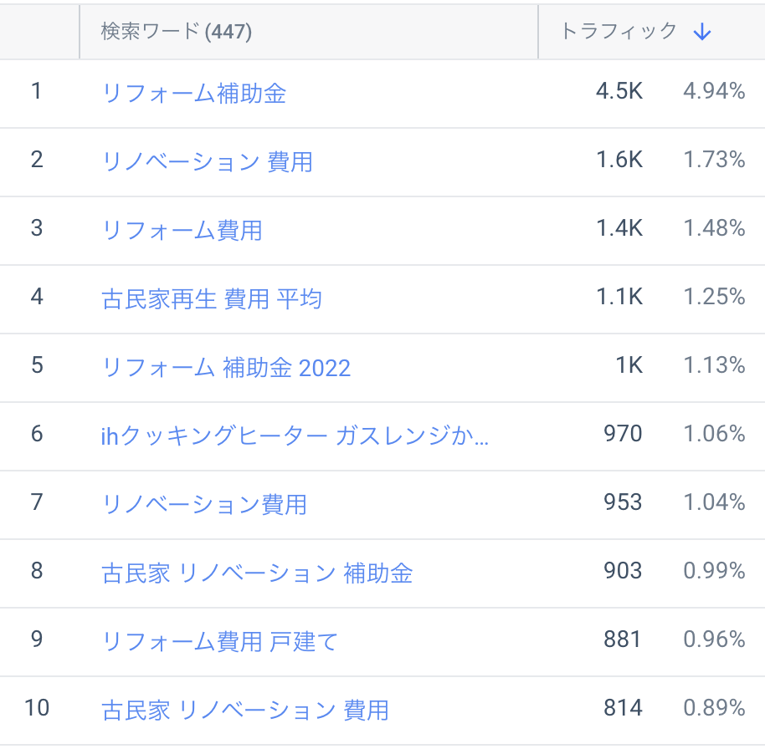Click the 970 traffic value
This screenshot has width=765, height=754.
(x=623, y=434)
